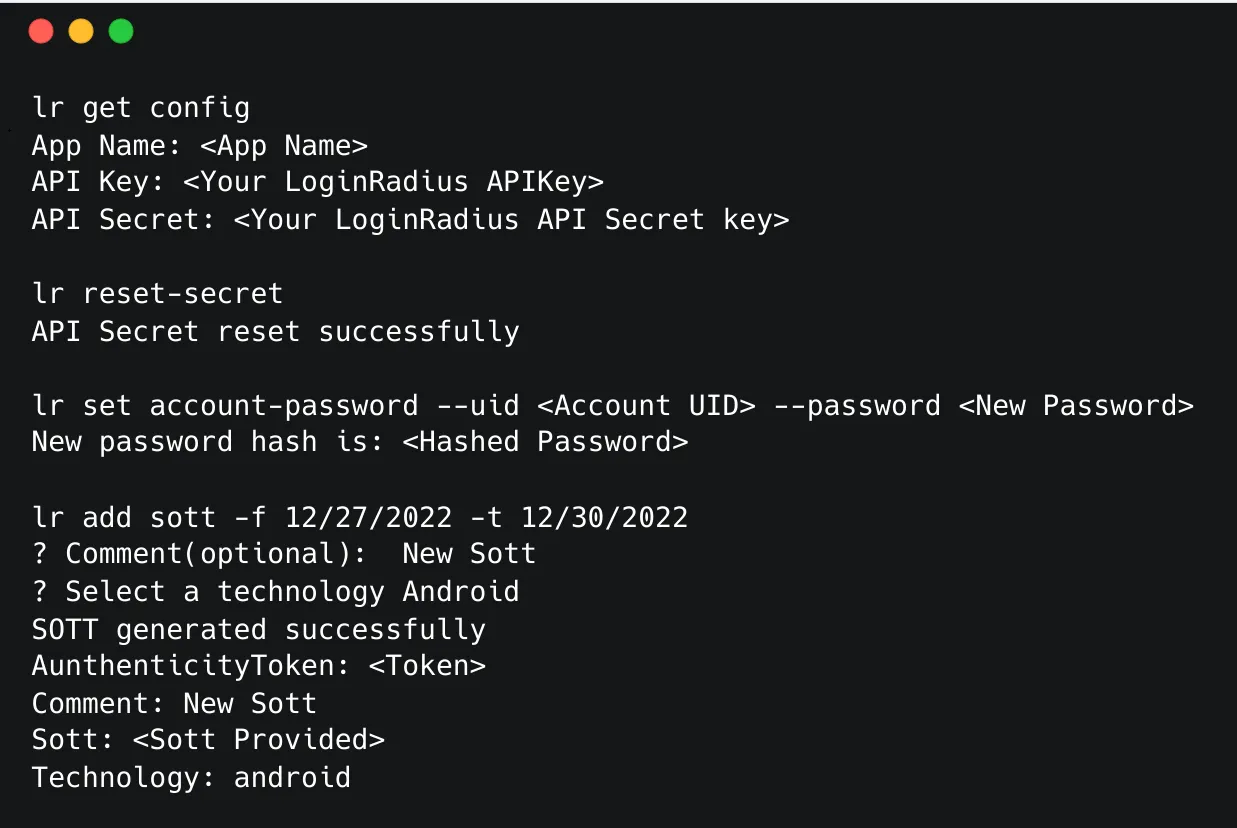Click 'SOTT generated successfully' message

point(258,629)
